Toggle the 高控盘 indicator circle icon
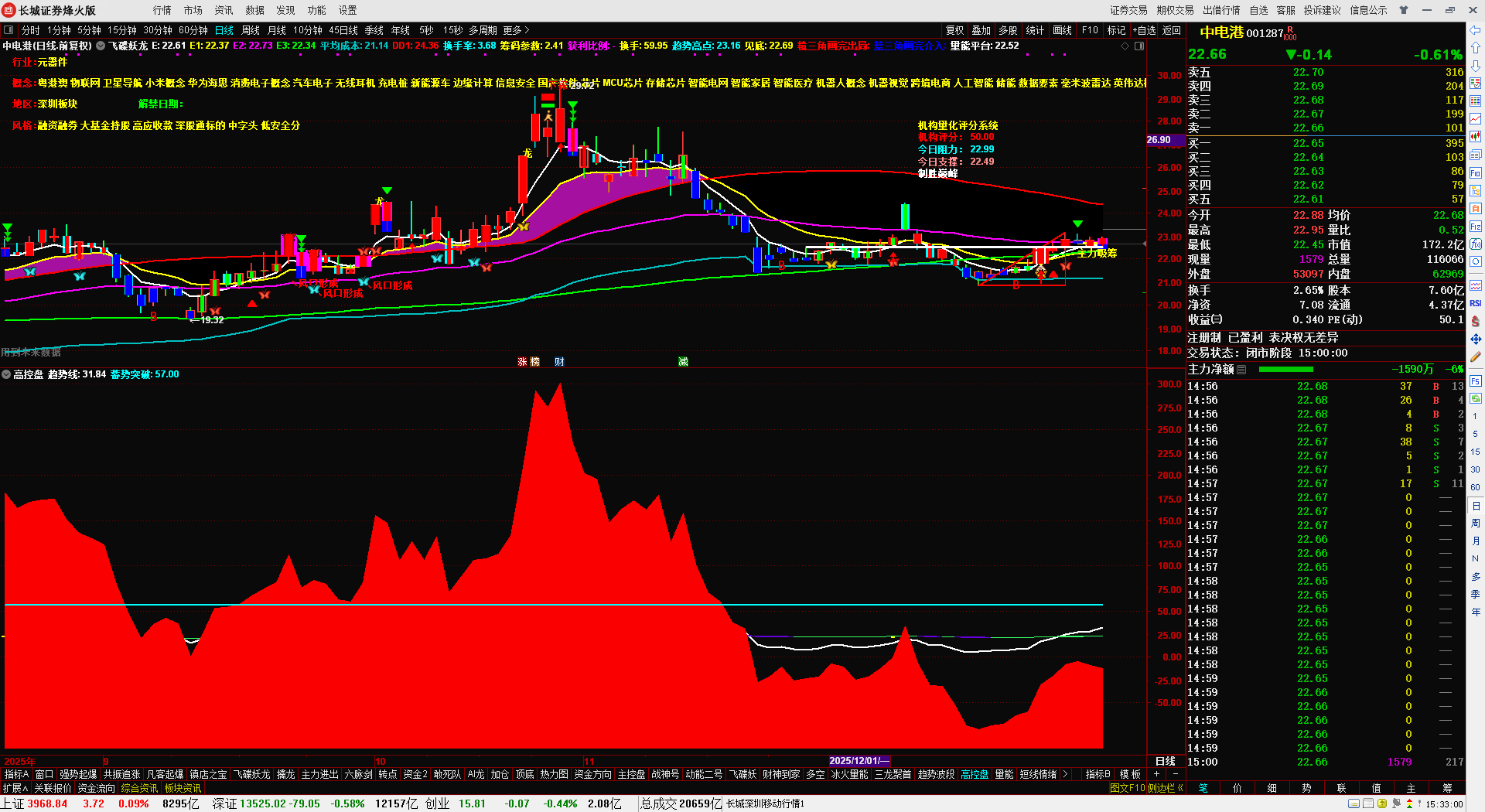1485x812 pixels. (6, 374)
